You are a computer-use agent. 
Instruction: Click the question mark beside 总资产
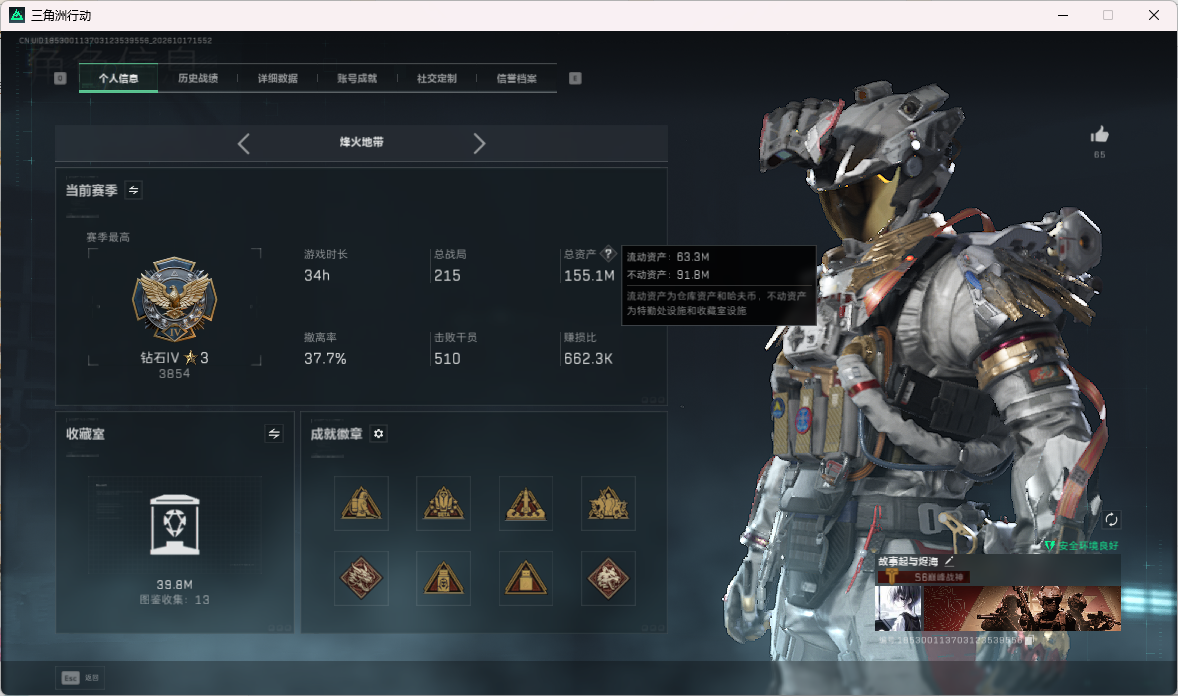(x=609, y=254)
